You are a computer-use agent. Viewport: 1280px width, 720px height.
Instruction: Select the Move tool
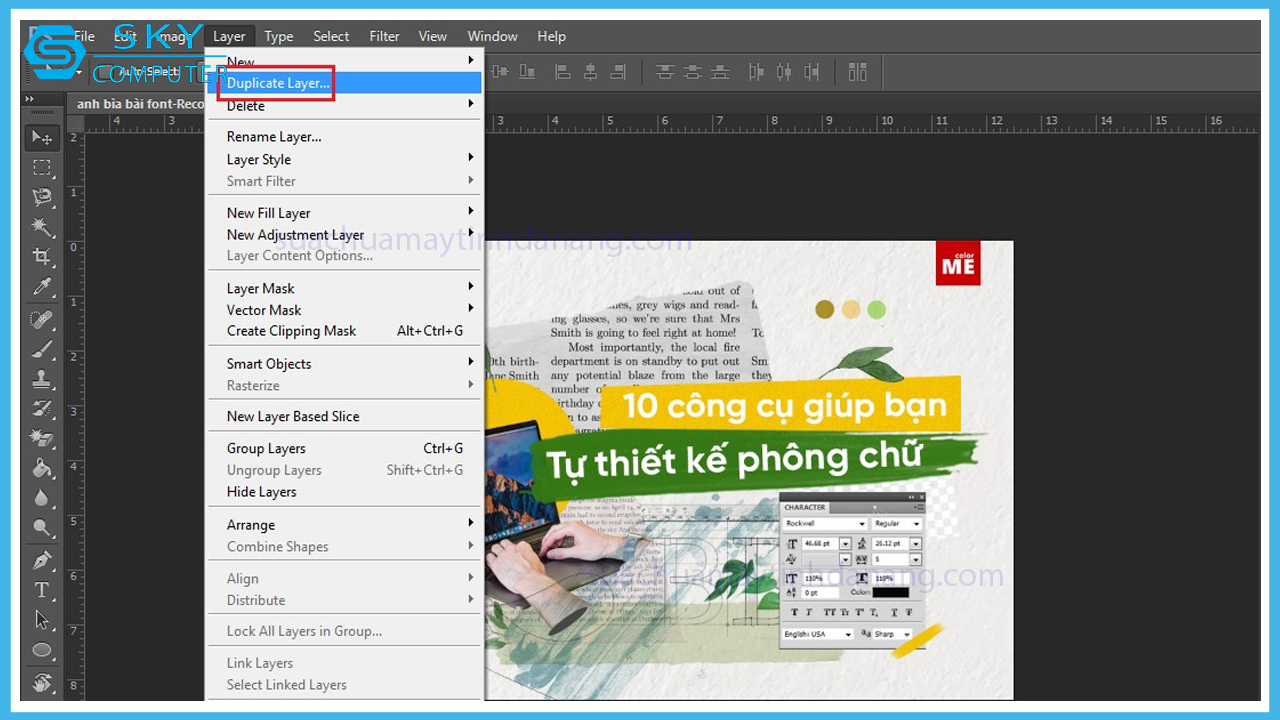point(42,137)
